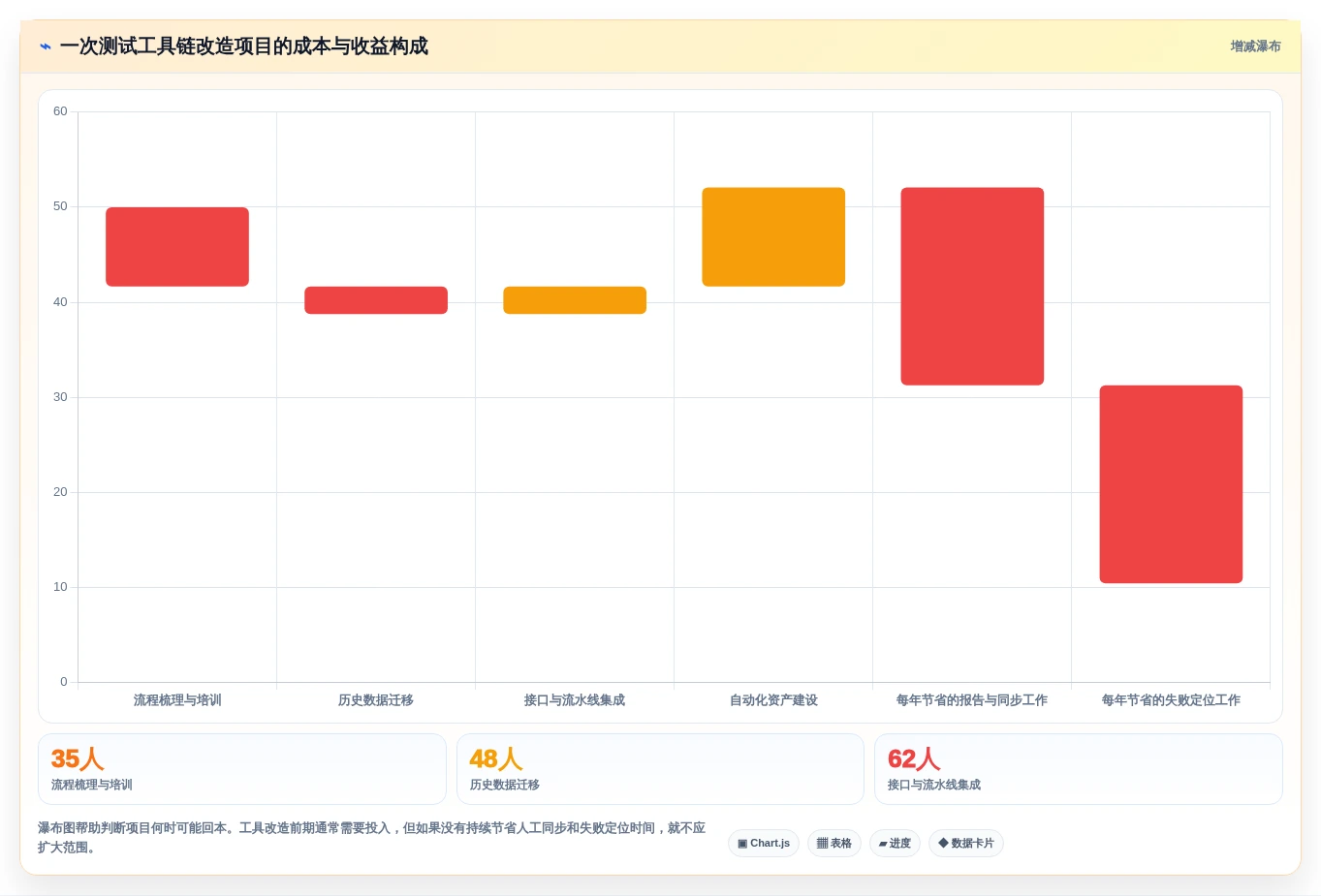Click y-axis value 40
This screenshot has height=896, width=1321.
click(x=60, y=302)
